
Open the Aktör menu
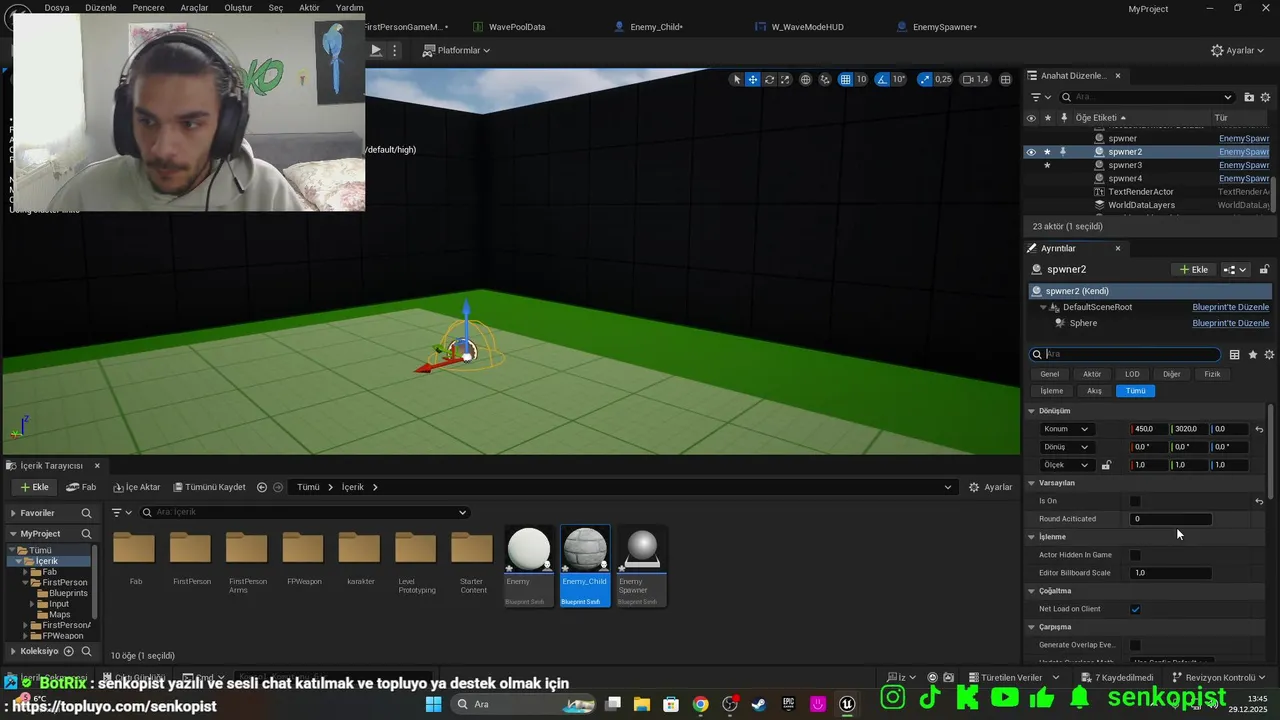(x=309, y=7)
